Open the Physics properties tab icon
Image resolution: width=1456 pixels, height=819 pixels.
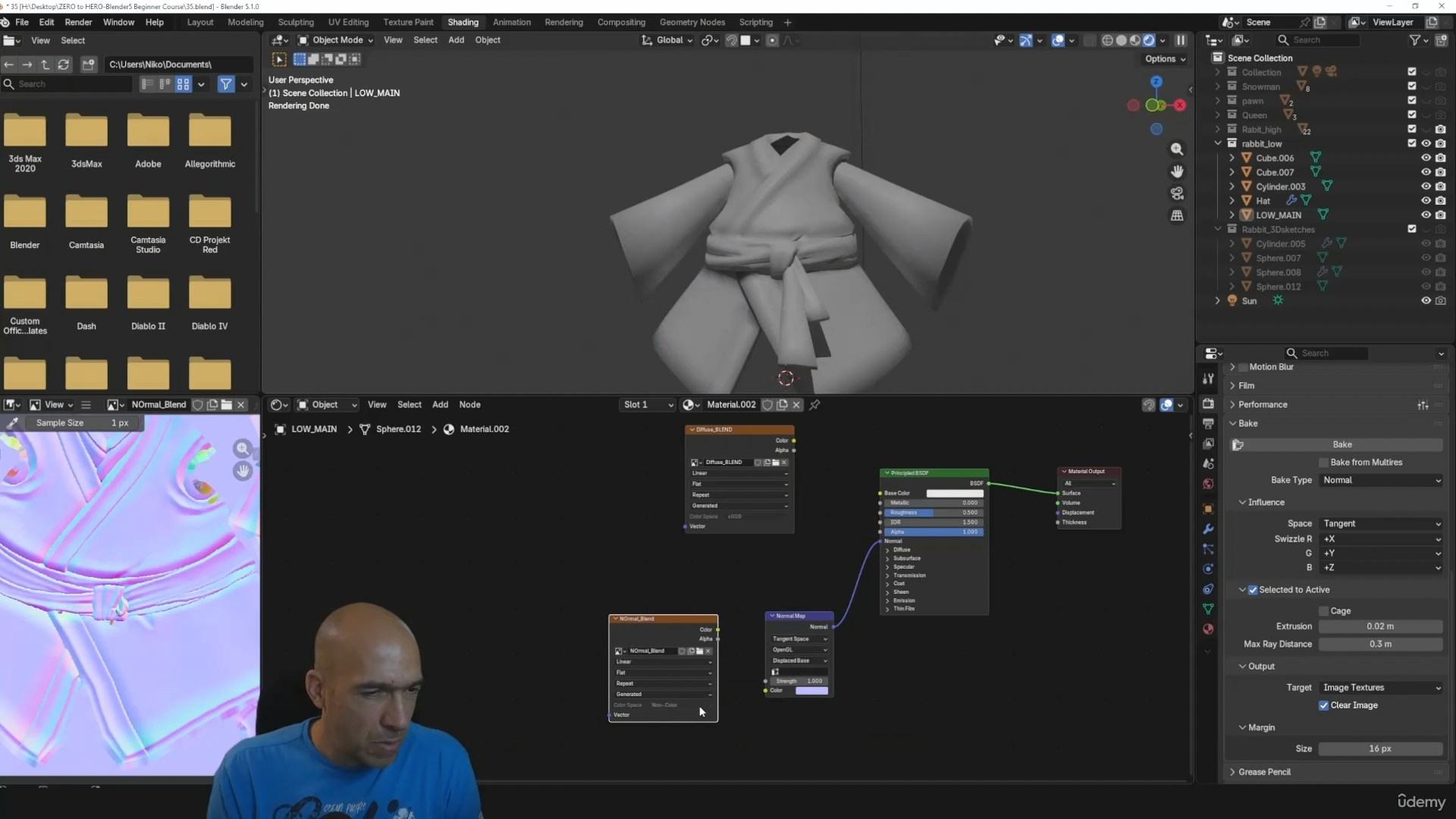coord(1208,569)
